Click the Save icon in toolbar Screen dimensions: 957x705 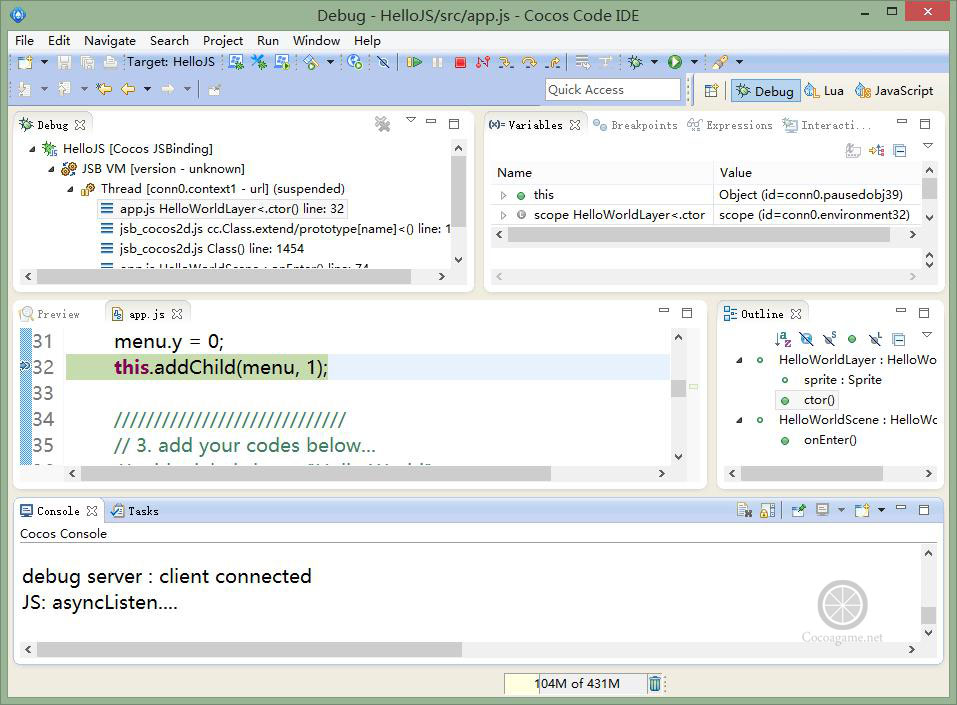65,62
